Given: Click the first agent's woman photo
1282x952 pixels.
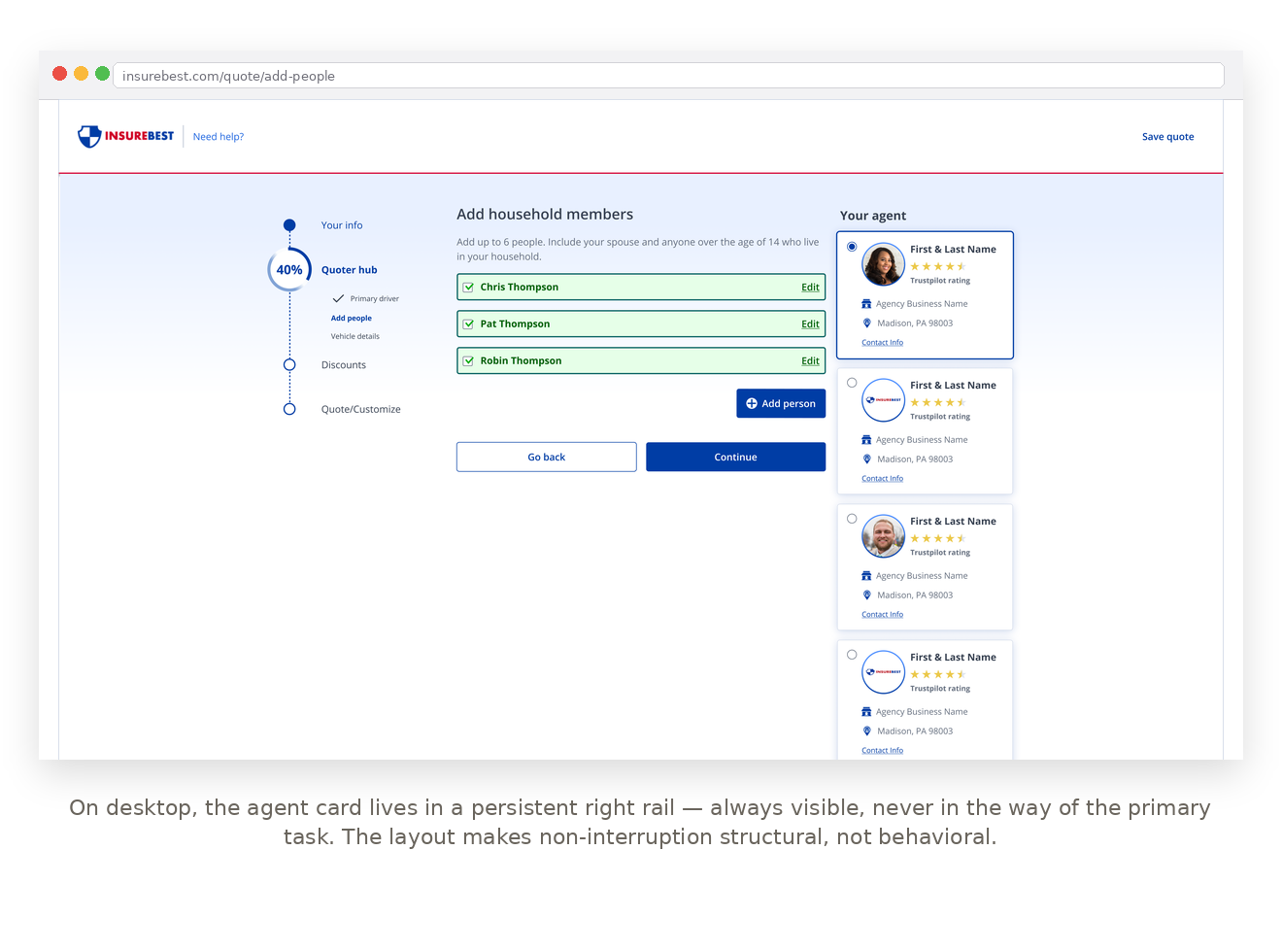Looking at the screenshot, I should point(884,264).
